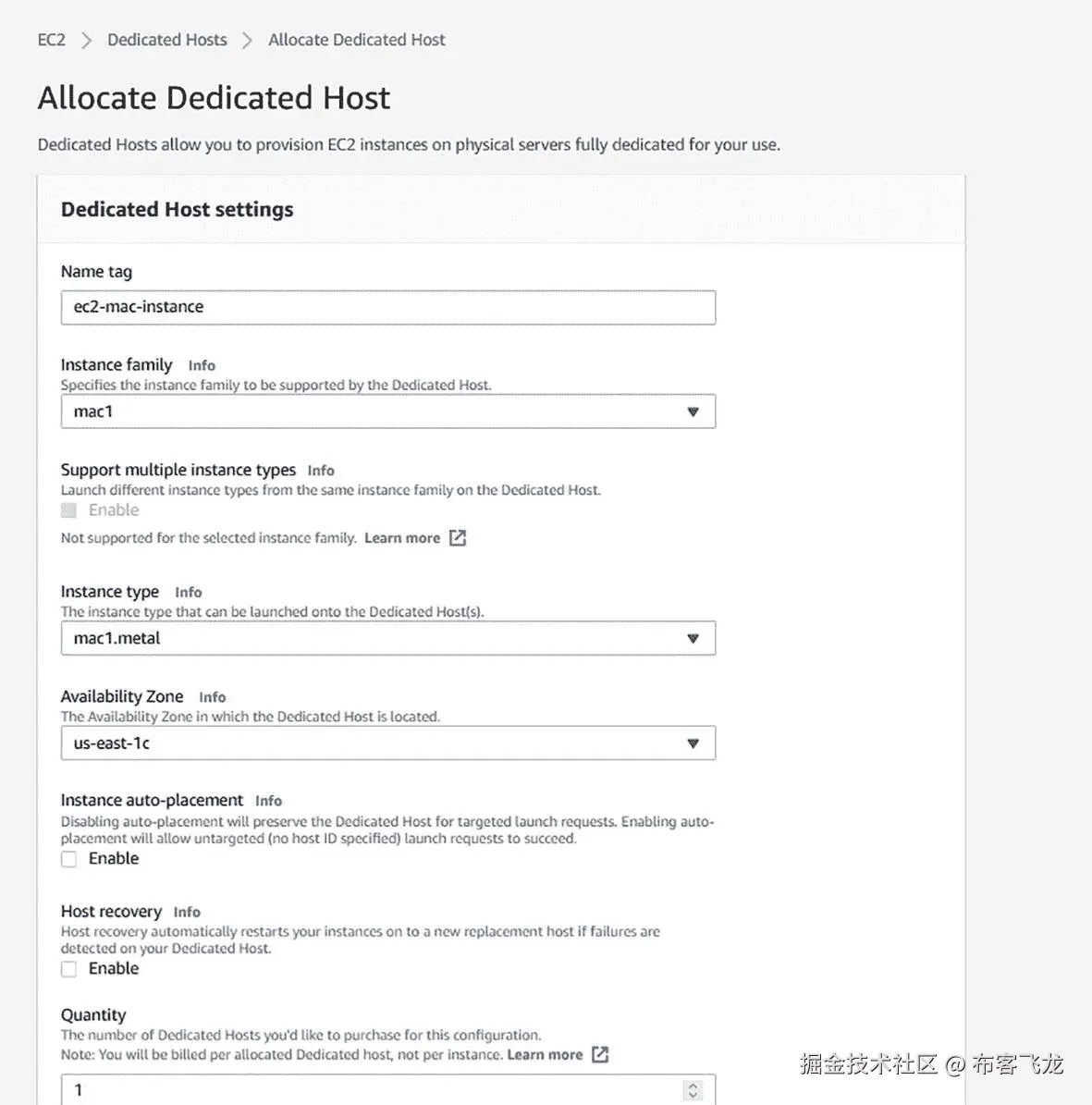Click Allocate Dedicated Host breadcrumb text
This screenshot has height=1105, width=1092.
point(357,40)
